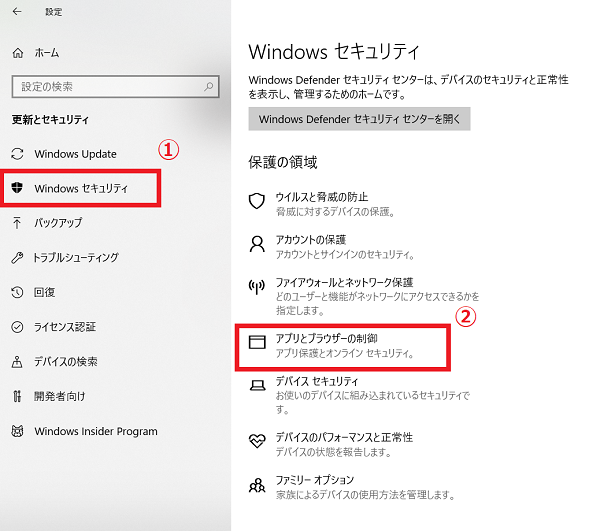Open the デバイスの検索 section
The image size is (600, 531).
coord(65,362)
